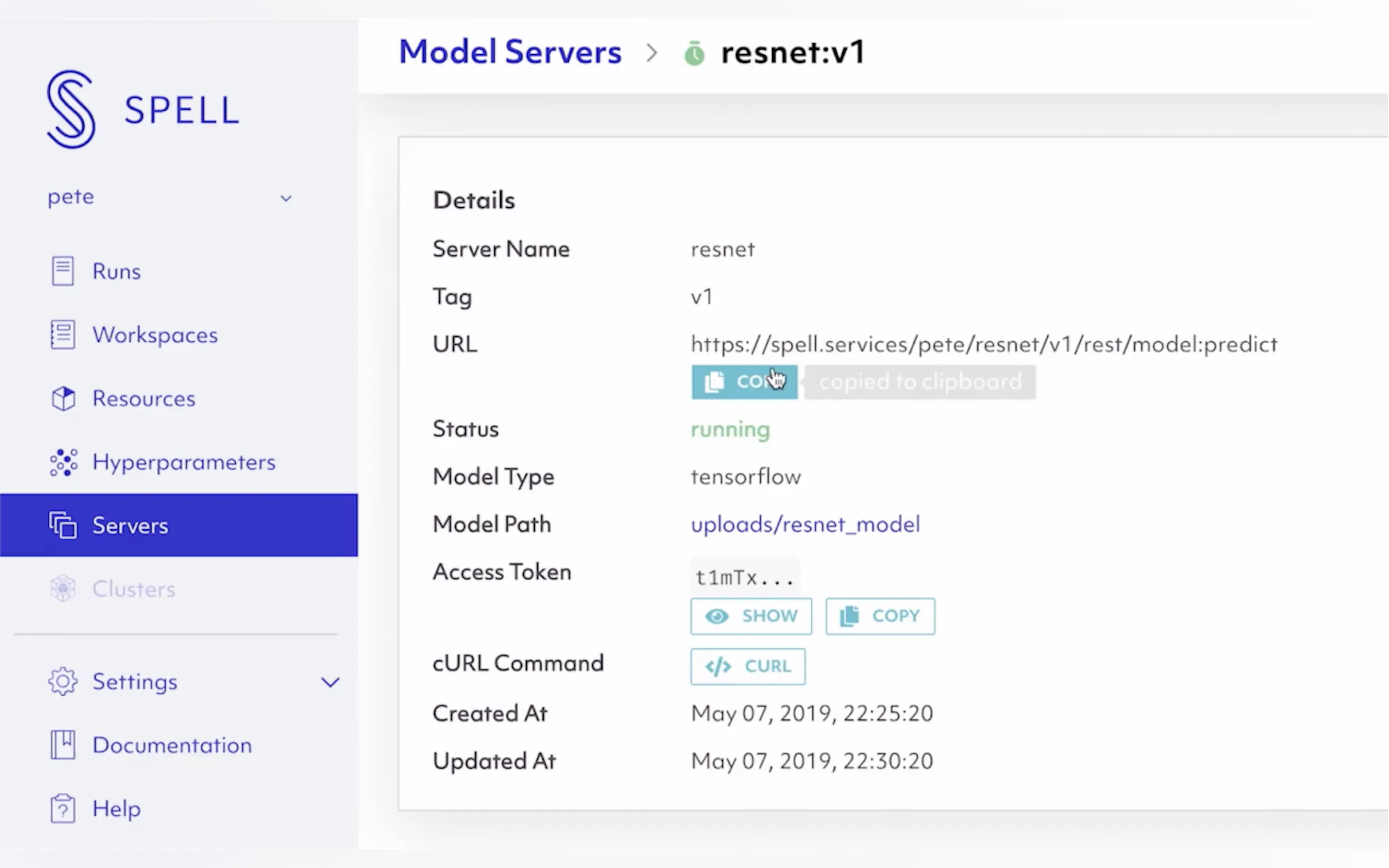Open the Servers menu item

pyautogui.click(x=130, y=525)
